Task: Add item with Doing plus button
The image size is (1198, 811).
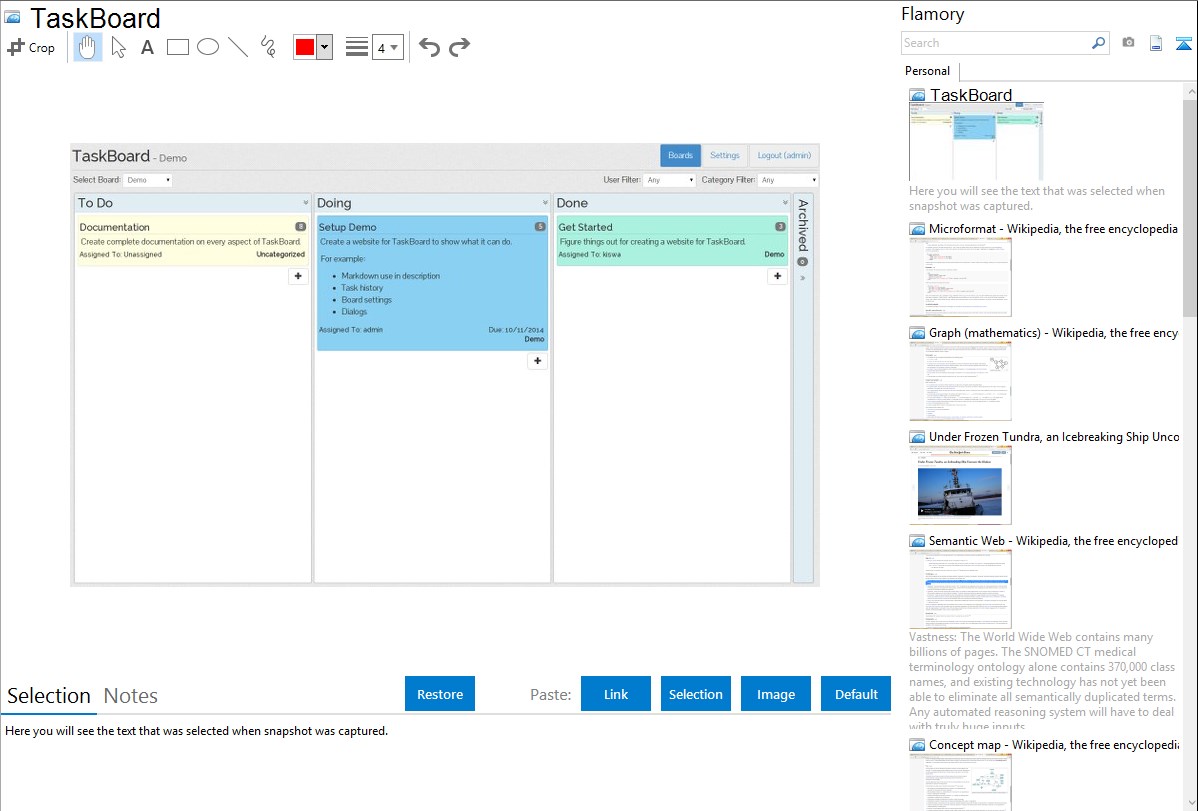Action: (537, 361)
